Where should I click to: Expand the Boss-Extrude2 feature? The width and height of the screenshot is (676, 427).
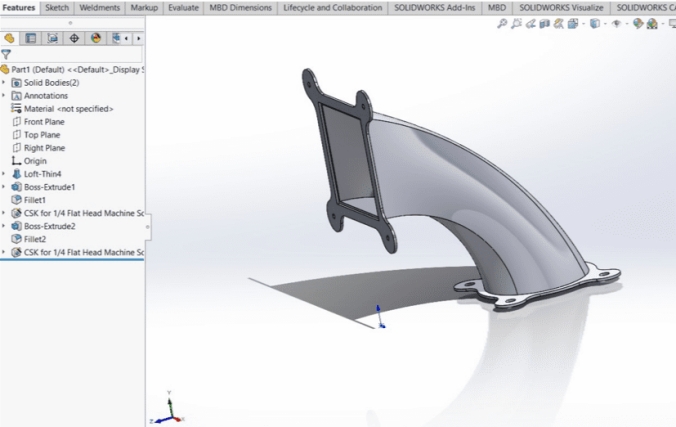click(x=4, y=226)
